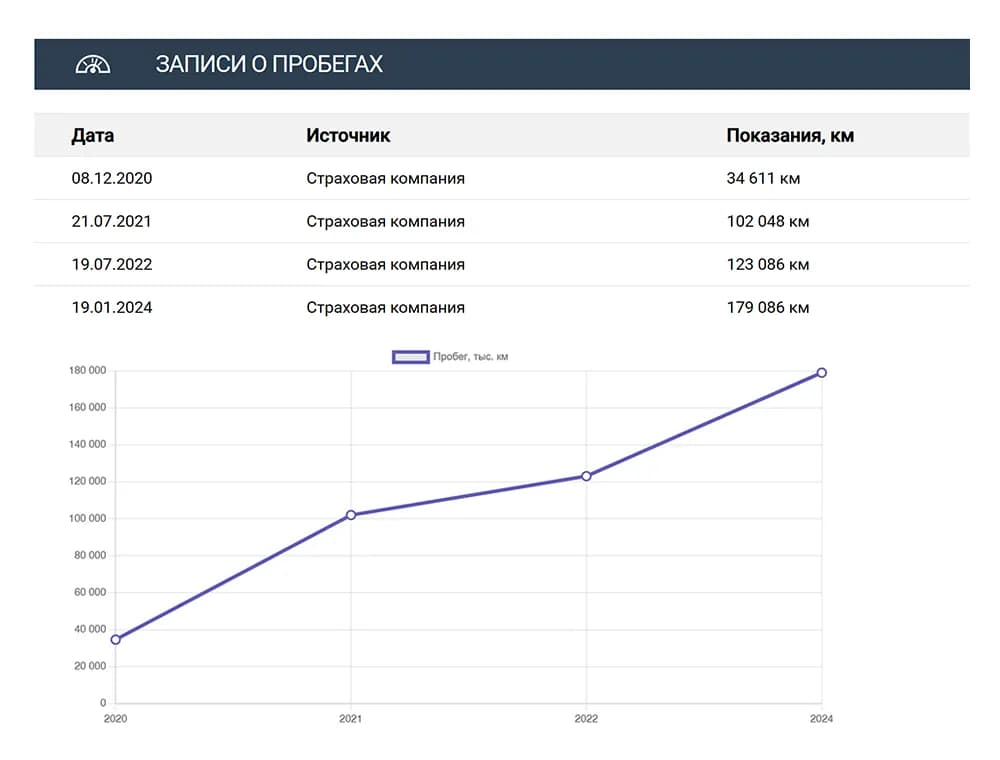Click the data point at 34 611 km

[x=116, y=638]
